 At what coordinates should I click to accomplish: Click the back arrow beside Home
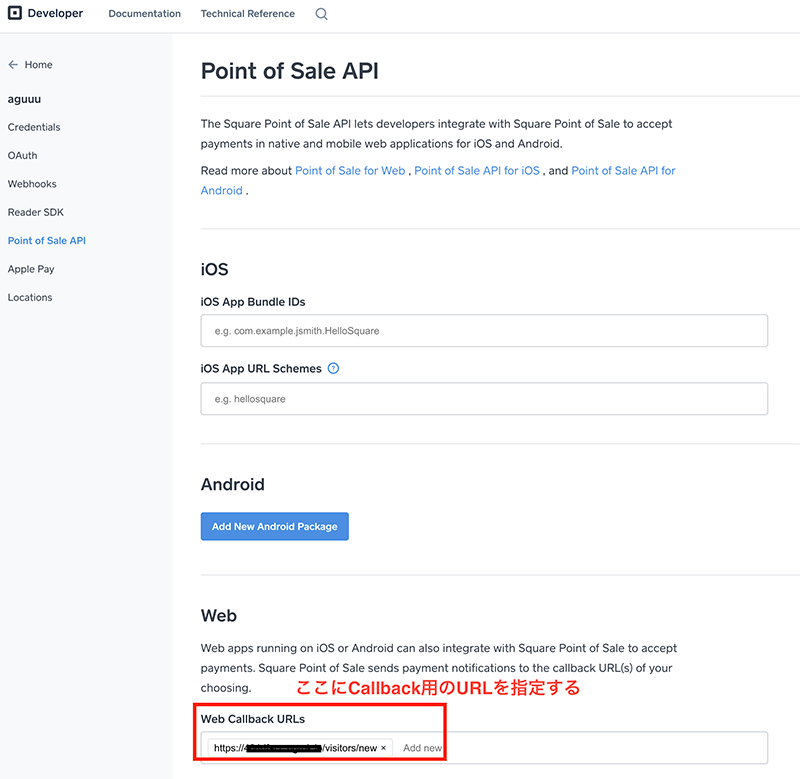tap(13, 65)
